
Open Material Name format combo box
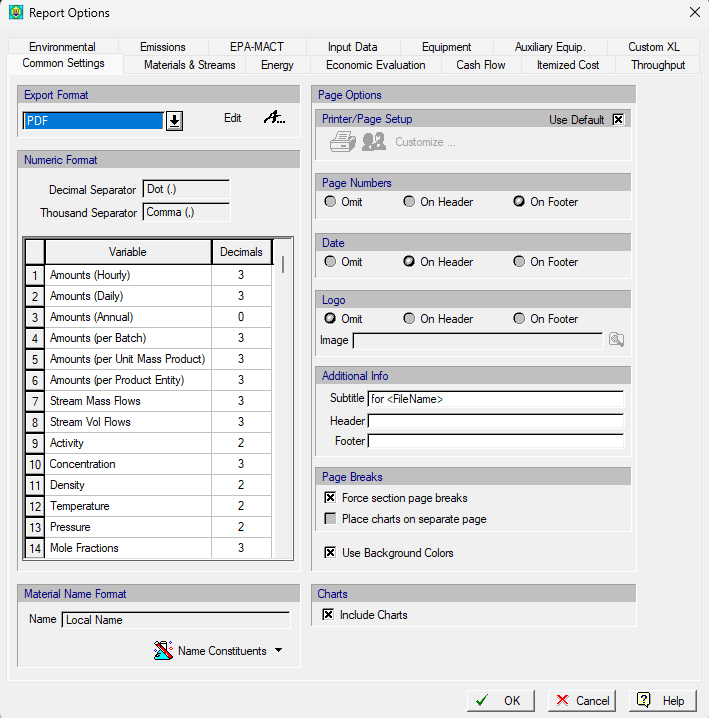[x=176, y=620]
